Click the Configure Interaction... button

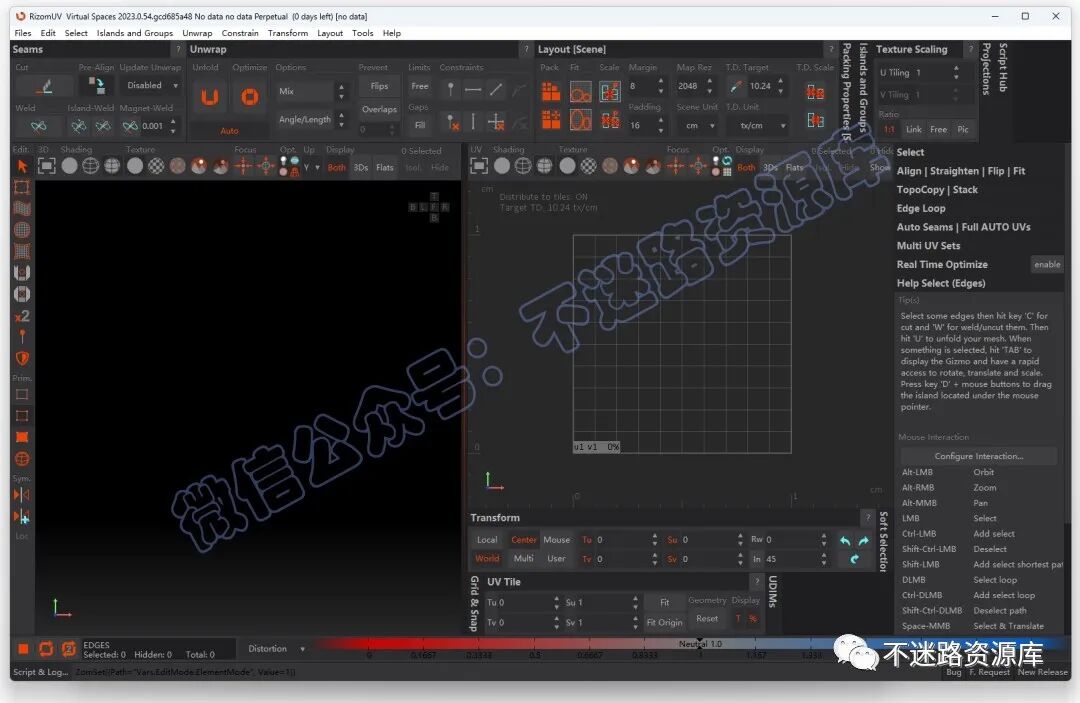pyautogui.click(x=978, y=457)
